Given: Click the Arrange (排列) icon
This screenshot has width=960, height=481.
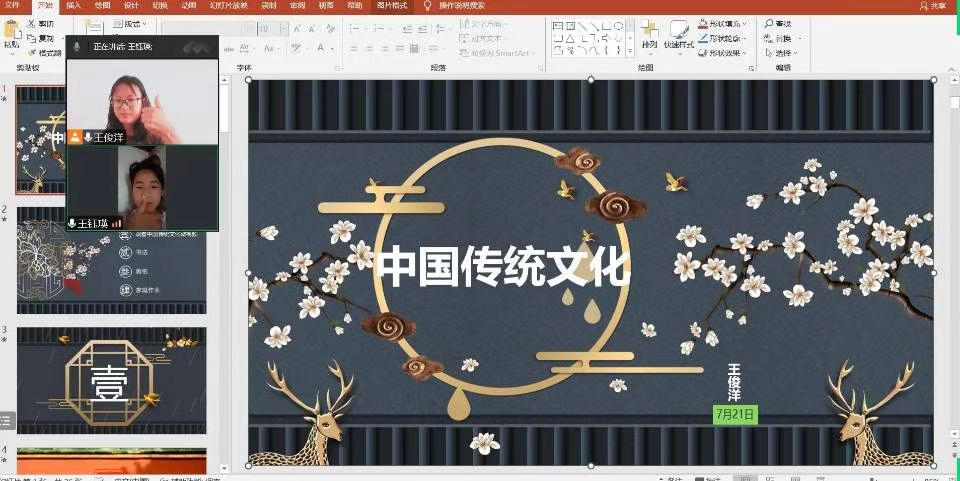Looking at the screenshot, I should pyautogui.click(x=650, y=28).
